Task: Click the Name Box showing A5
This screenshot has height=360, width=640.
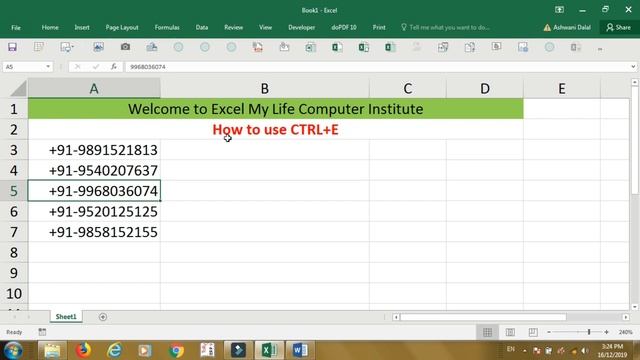Action: [x=23, y=67]
